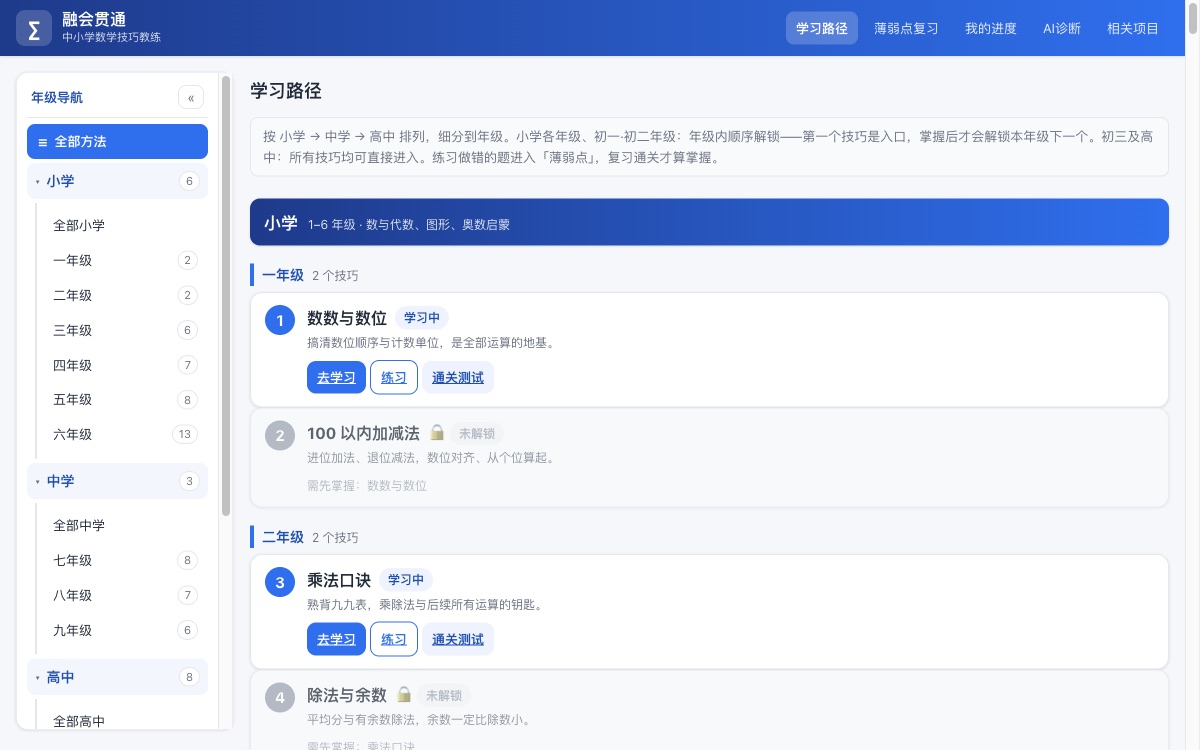Collapse the grade navigation sidebar with « button
The width and height of the screenshot is (1200, 750).
(x=191, y=97)
